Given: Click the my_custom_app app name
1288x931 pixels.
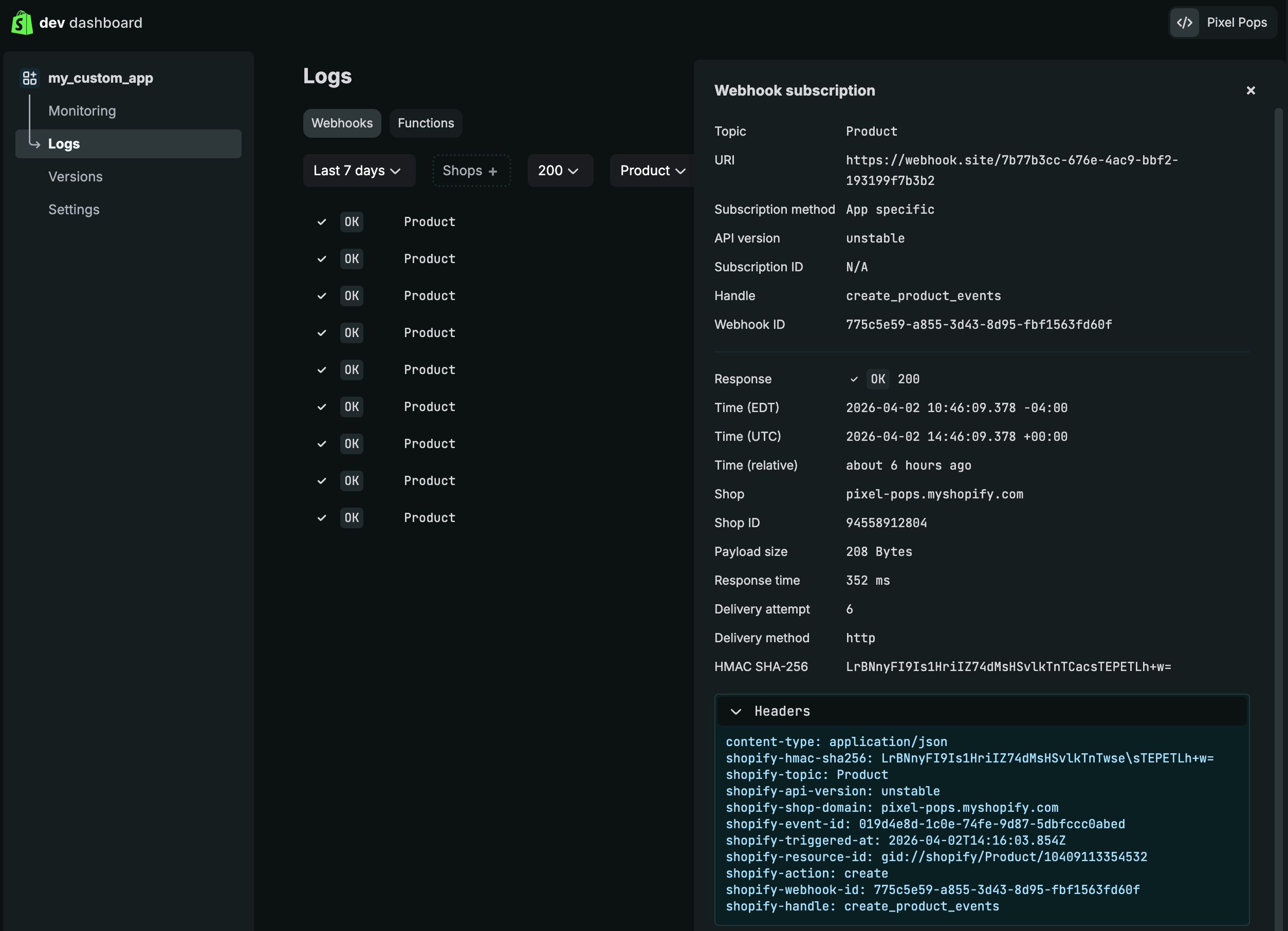Looking at the screenshot, I should [101, 78].
